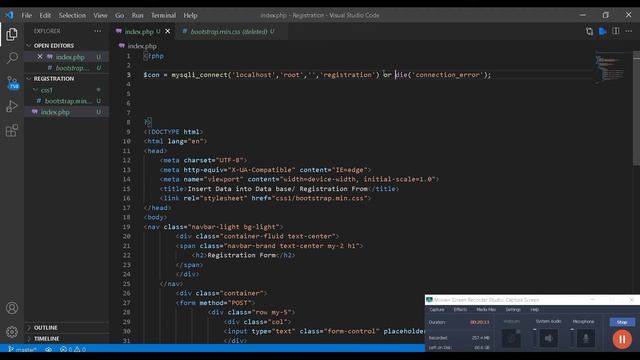Open the Extensions view
The image size is (640, 360).
click(x=12, y=131)
